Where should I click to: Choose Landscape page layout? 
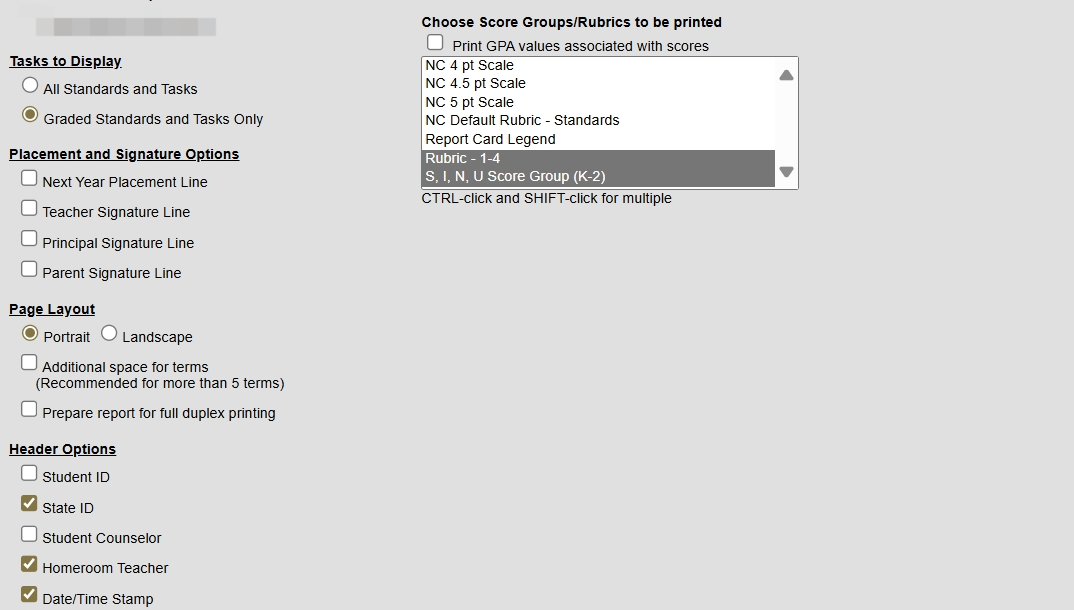(109, 333)
